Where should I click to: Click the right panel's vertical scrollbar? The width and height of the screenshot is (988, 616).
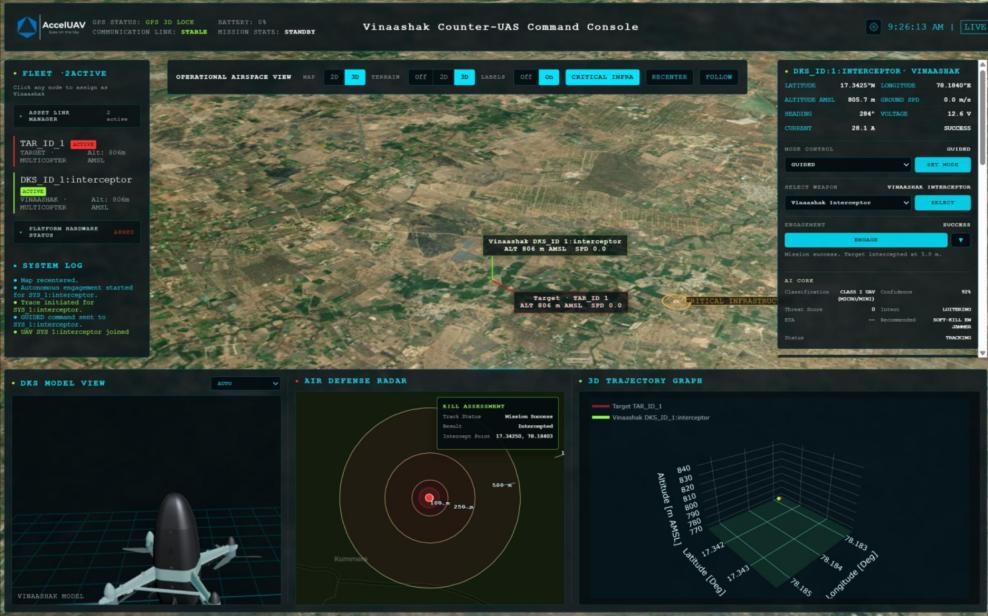(x=983, y=117)
